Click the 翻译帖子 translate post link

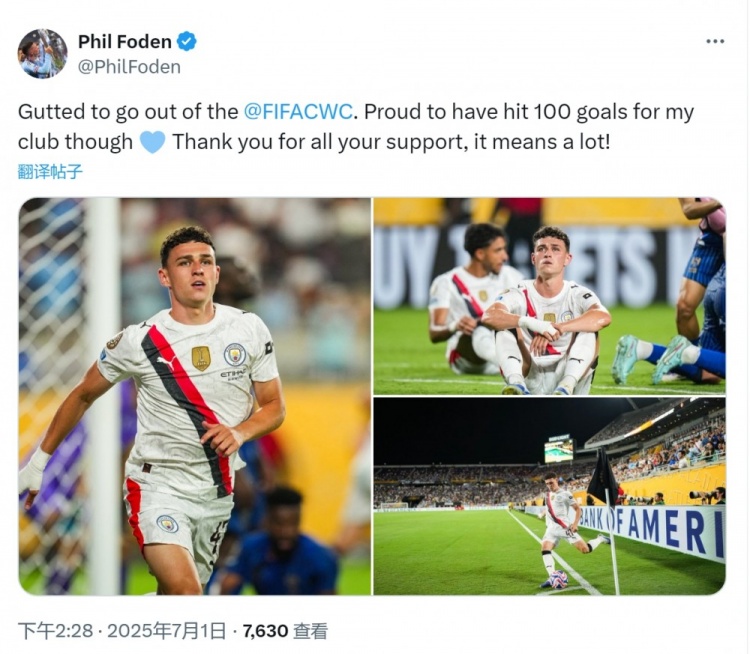pos(50,171)
